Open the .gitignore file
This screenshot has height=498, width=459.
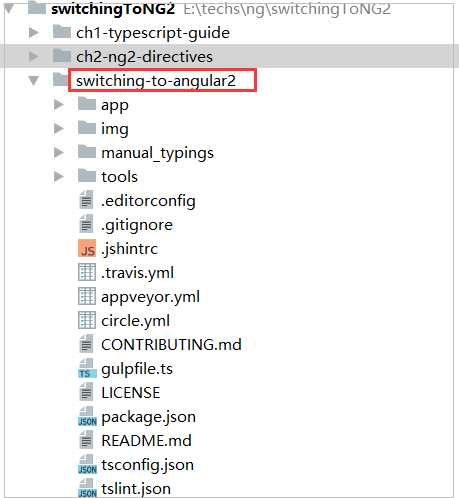click(137, 225)
